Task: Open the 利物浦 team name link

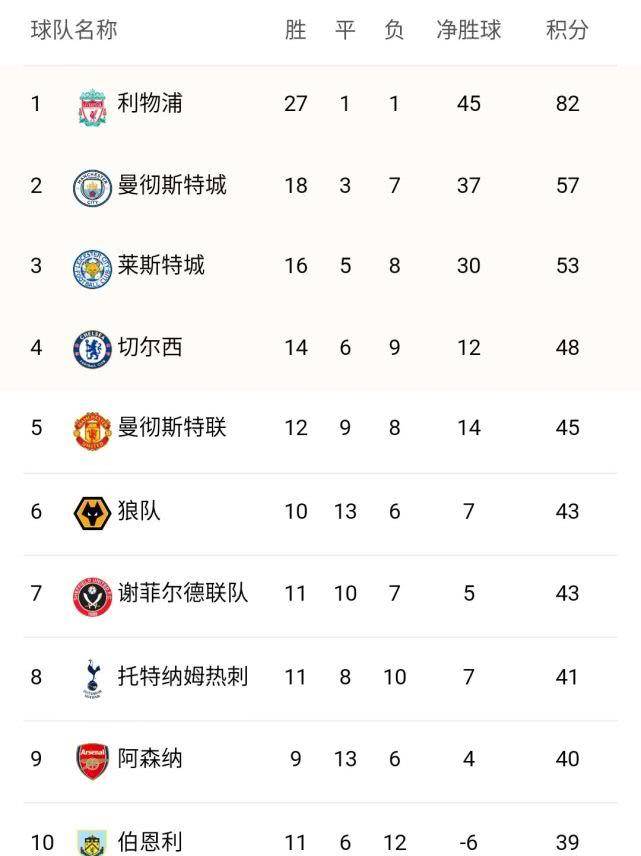Action: (150, 103)
